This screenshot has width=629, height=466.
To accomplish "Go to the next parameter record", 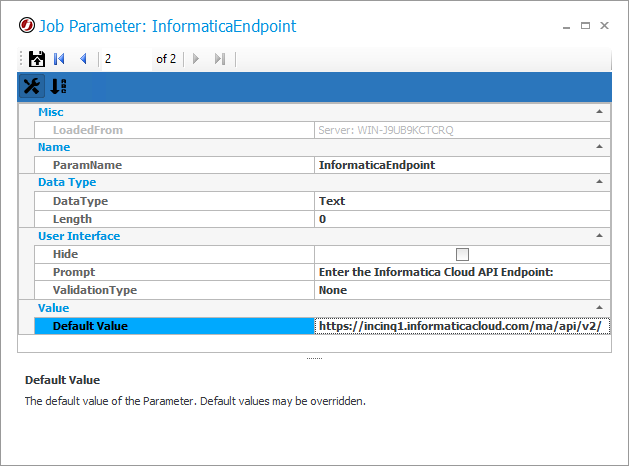I will (196, 59).
